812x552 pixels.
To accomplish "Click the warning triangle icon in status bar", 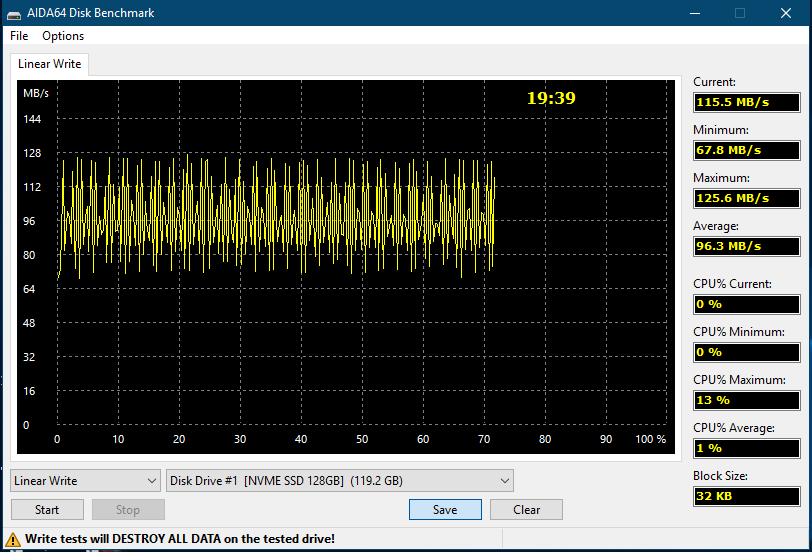I will (12, 540).
